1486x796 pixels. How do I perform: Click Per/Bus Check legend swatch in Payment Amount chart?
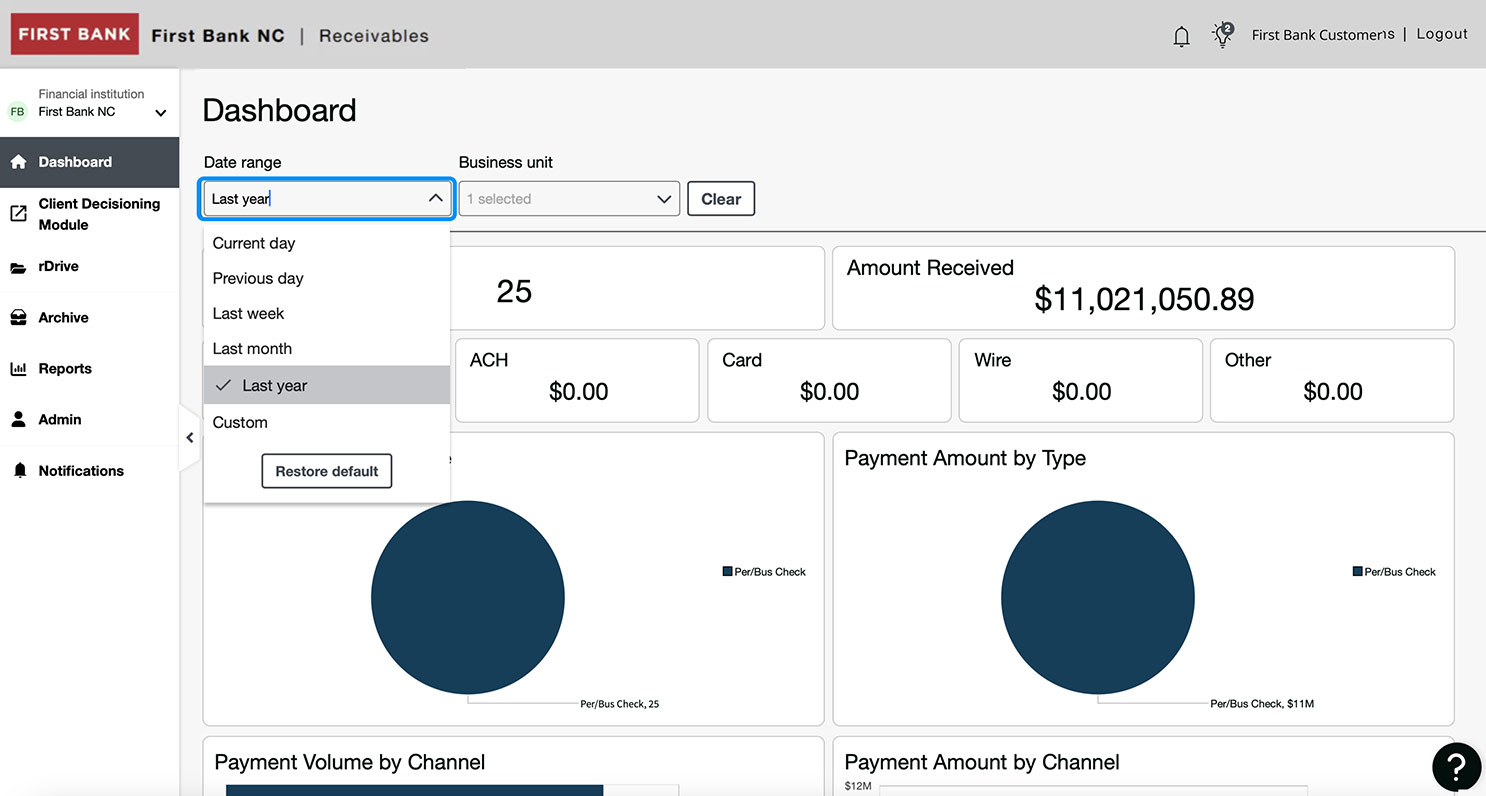[x=1357, y=572]
